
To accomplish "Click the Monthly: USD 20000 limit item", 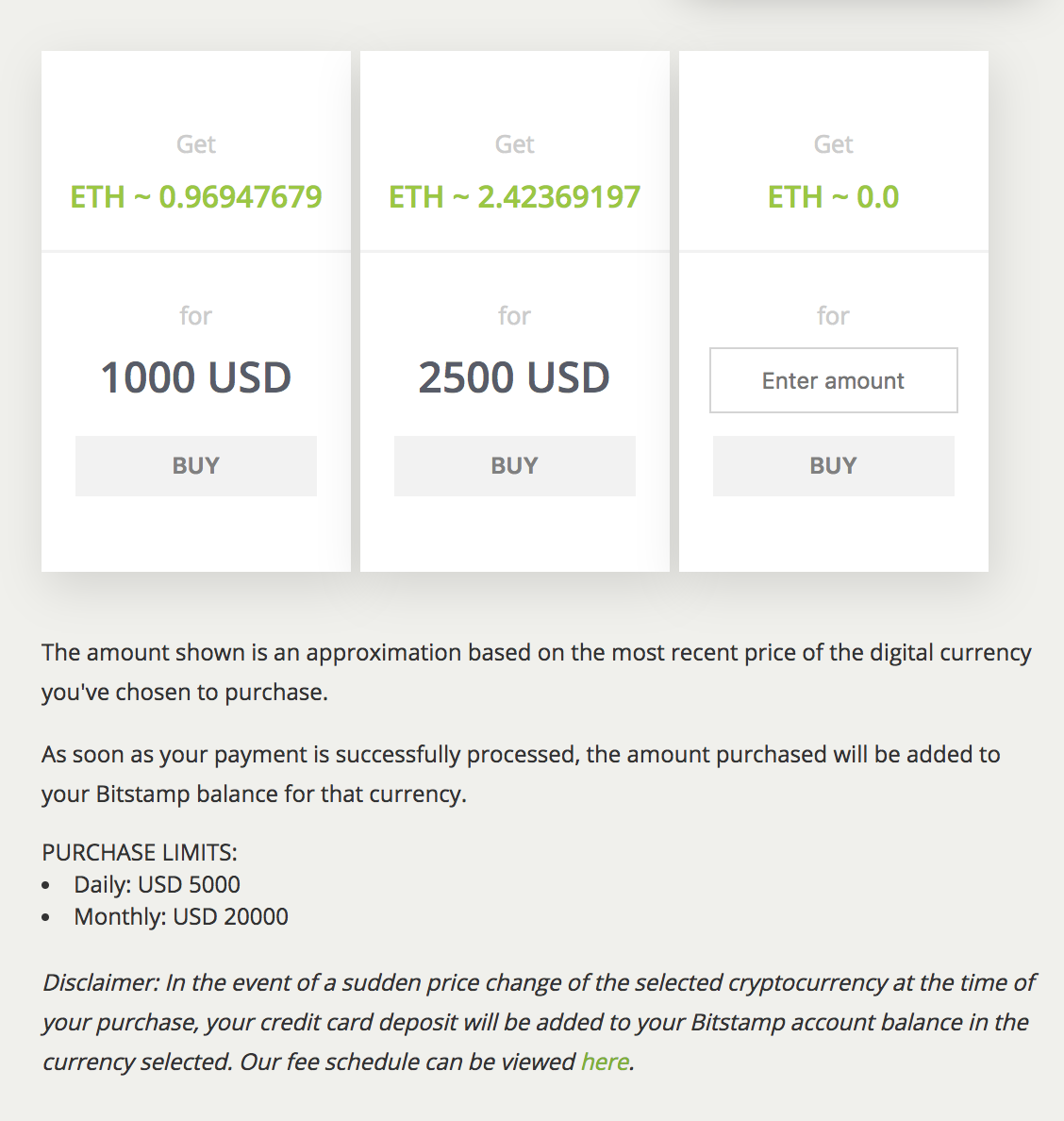I will 181,916.
